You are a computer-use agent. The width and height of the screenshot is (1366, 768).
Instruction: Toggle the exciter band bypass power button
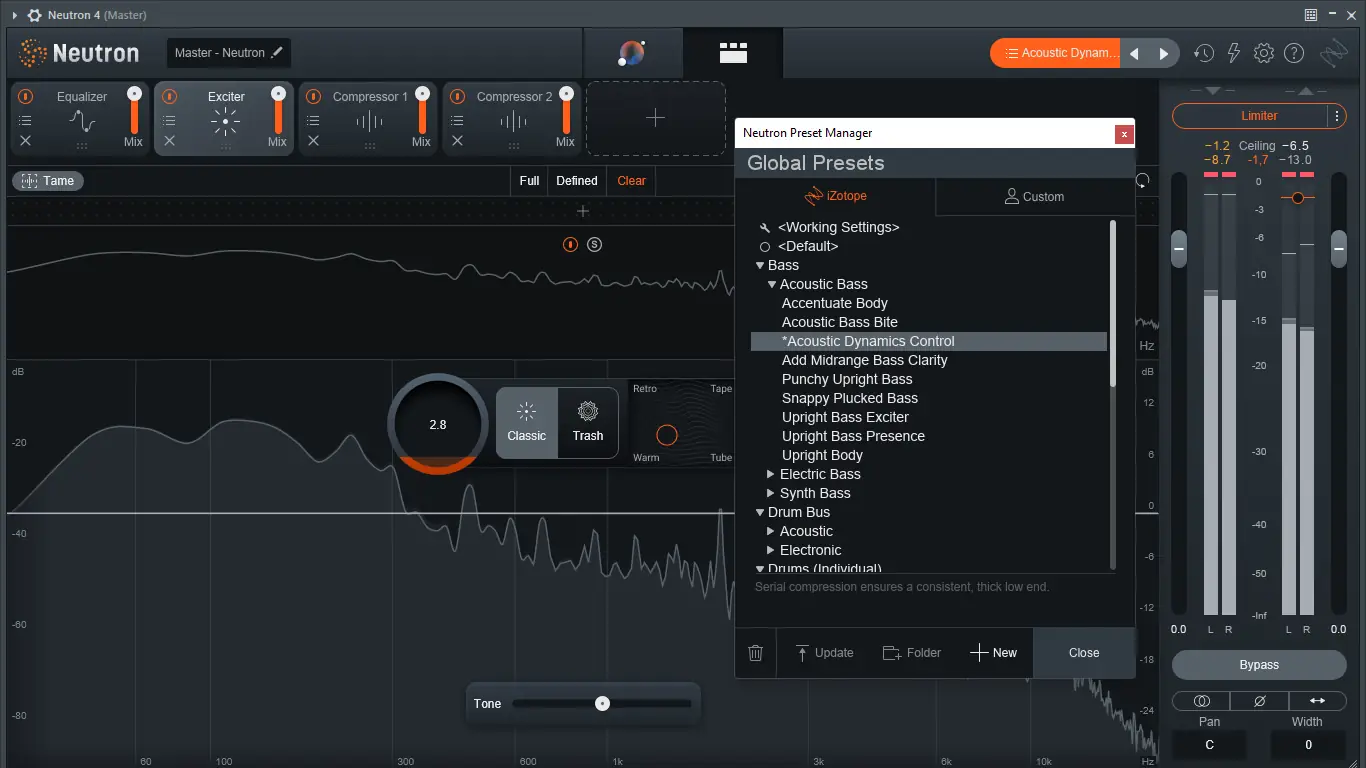570,244
